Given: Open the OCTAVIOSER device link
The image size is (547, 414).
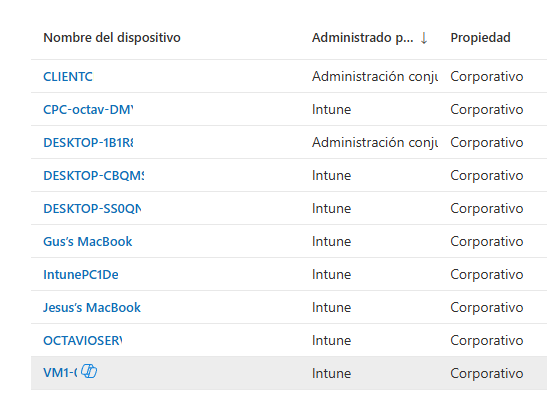Looking at the screenshot, I should 83,340.
